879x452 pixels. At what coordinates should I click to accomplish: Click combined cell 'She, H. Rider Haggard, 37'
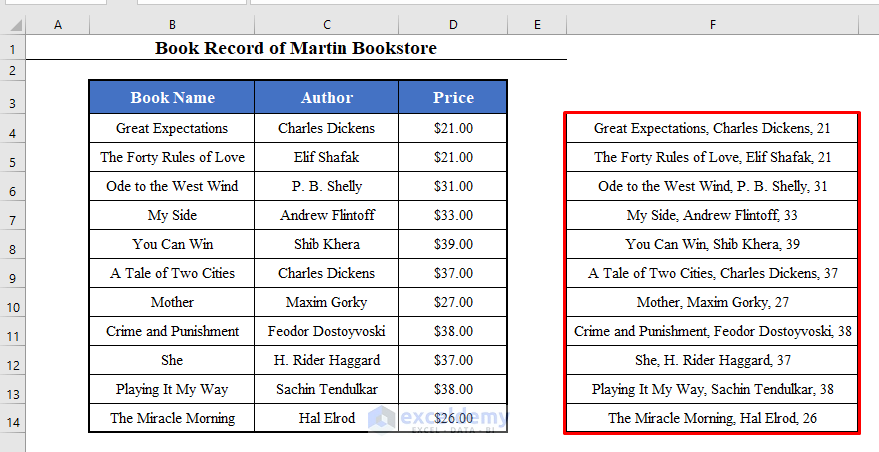point(712,360)
